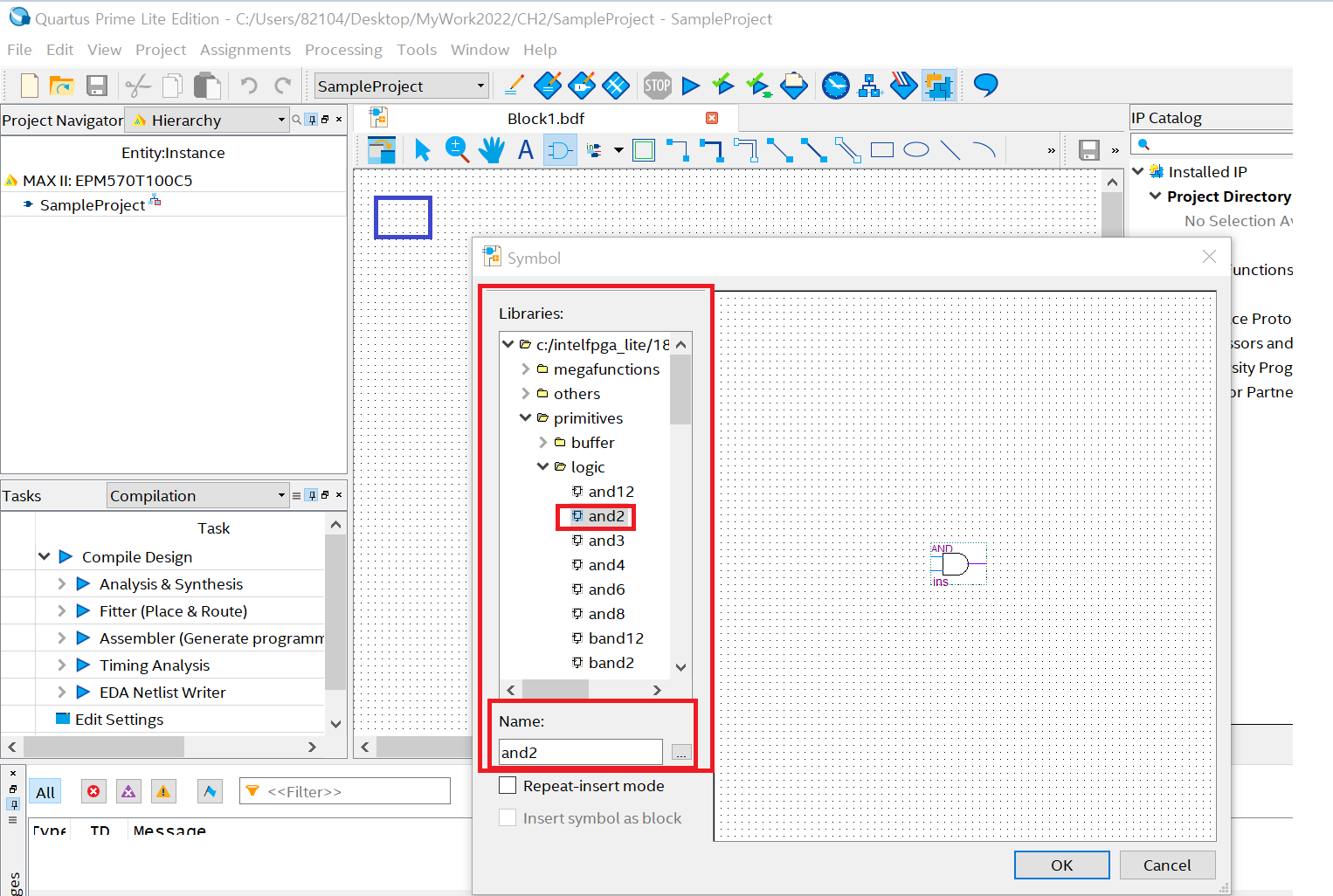The image size is (1333, 896).
Task: Click the messages Filter input field
Action: pos(345,791)
